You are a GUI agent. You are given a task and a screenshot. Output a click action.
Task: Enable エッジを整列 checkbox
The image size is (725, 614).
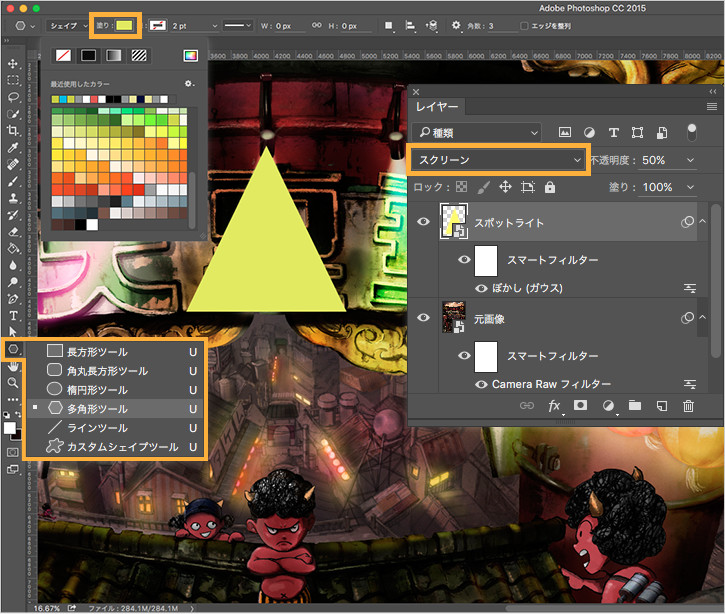[524, 26]
